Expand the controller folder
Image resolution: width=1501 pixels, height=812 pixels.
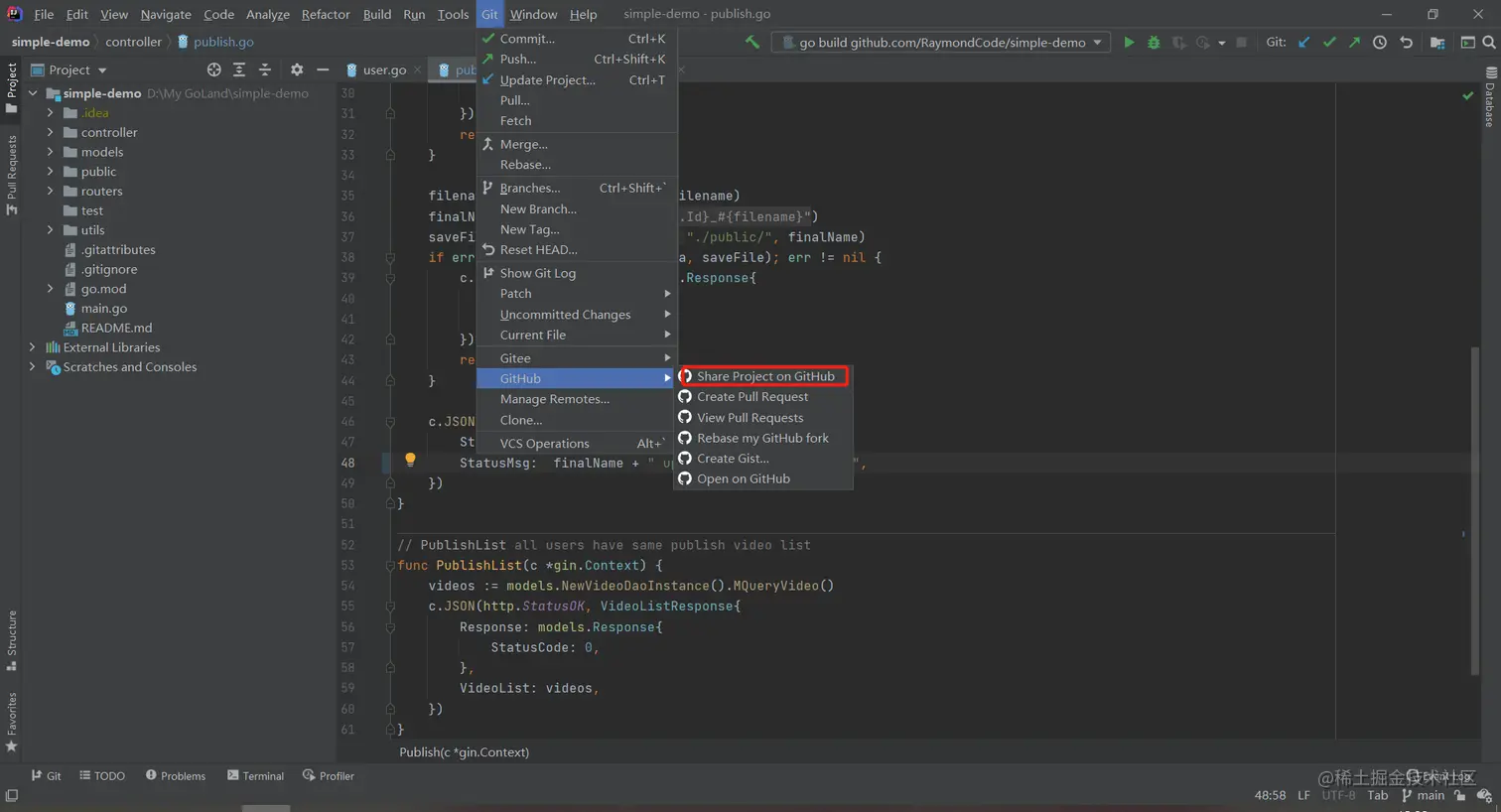(50, 132)
